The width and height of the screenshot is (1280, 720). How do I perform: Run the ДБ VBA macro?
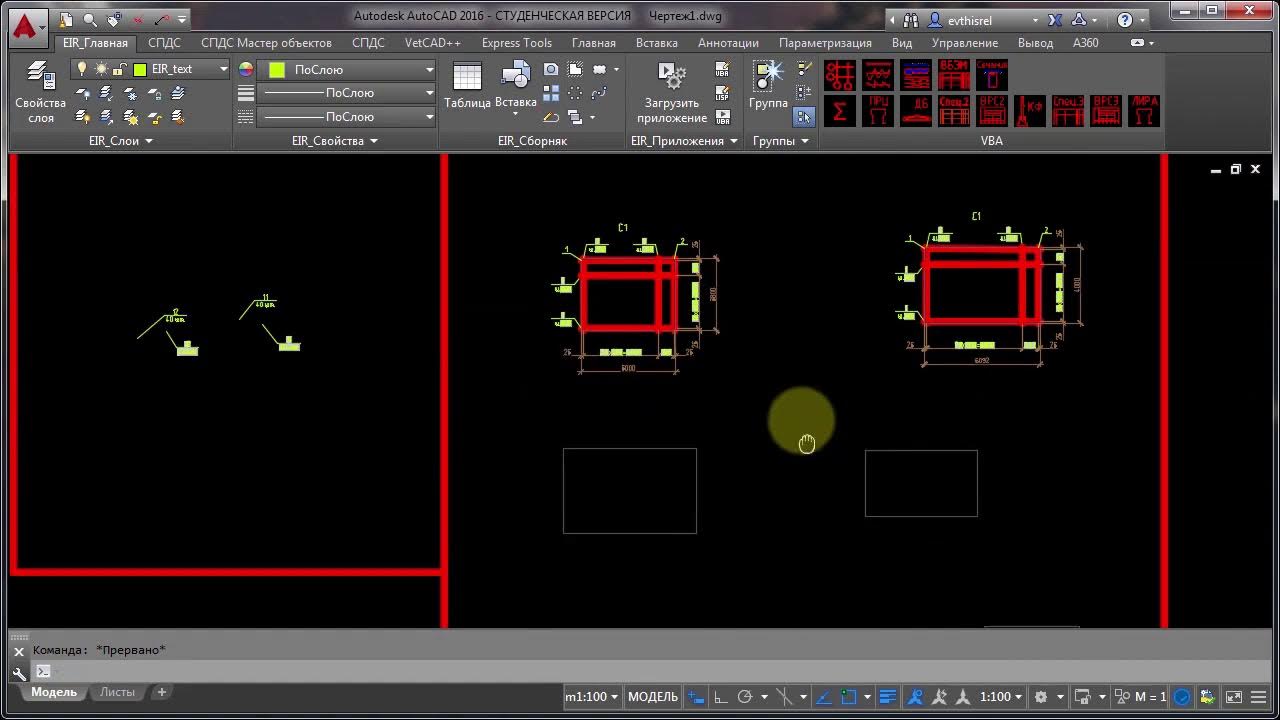click(x=916, y=111)
